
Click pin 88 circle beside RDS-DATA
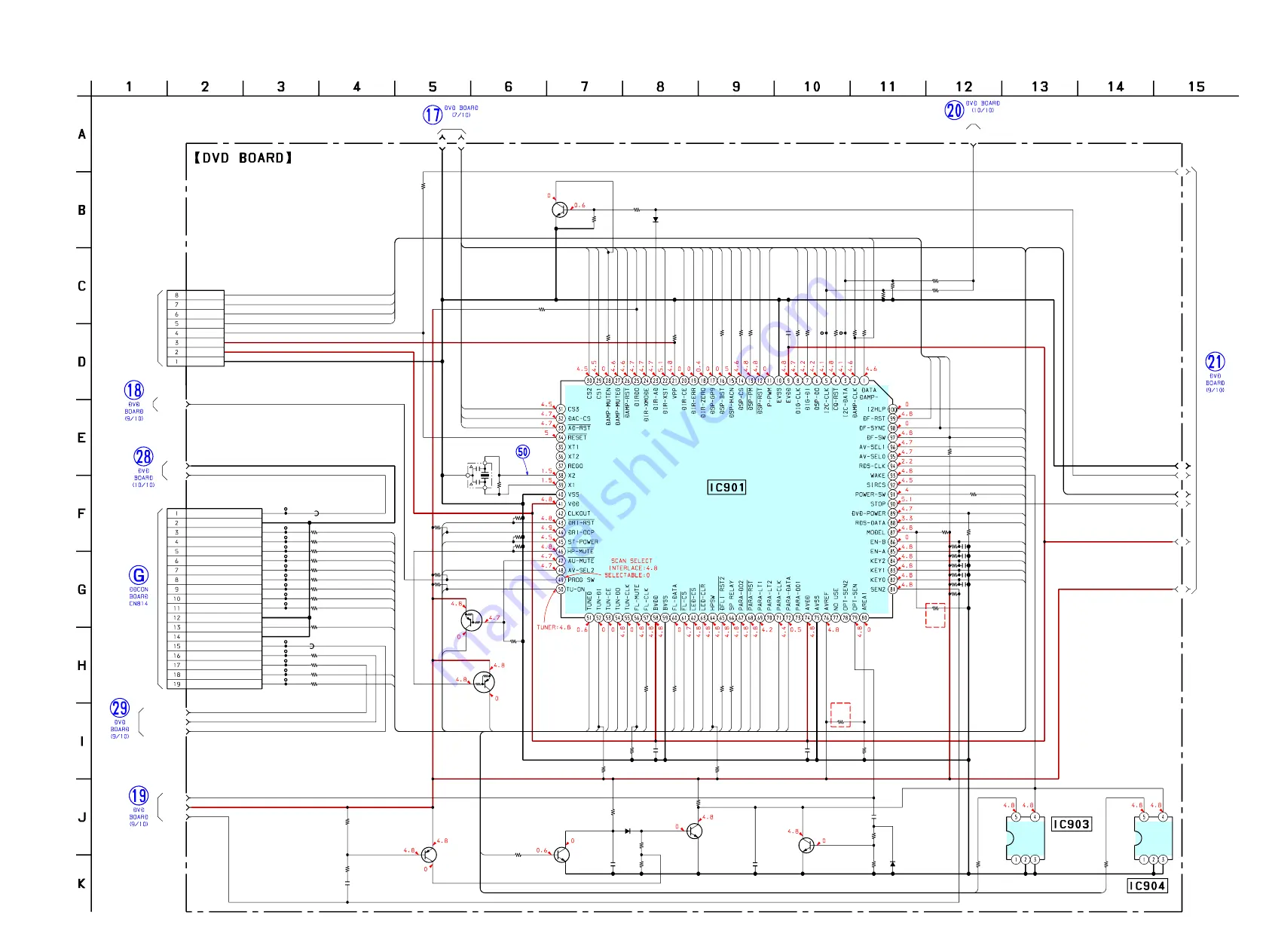892,522
